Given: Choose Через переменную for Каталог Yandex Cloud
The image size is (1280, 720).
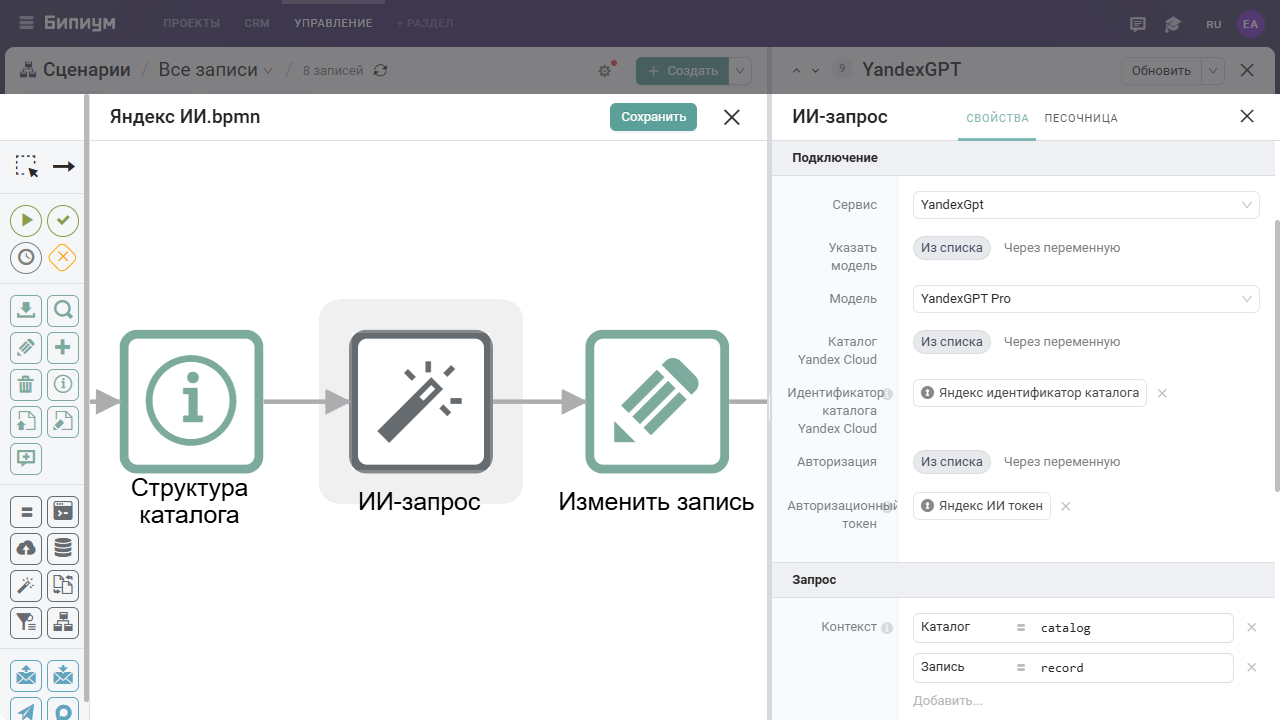Looking at the screenshot, I should pyautogui.click(x=1062, y=342).
